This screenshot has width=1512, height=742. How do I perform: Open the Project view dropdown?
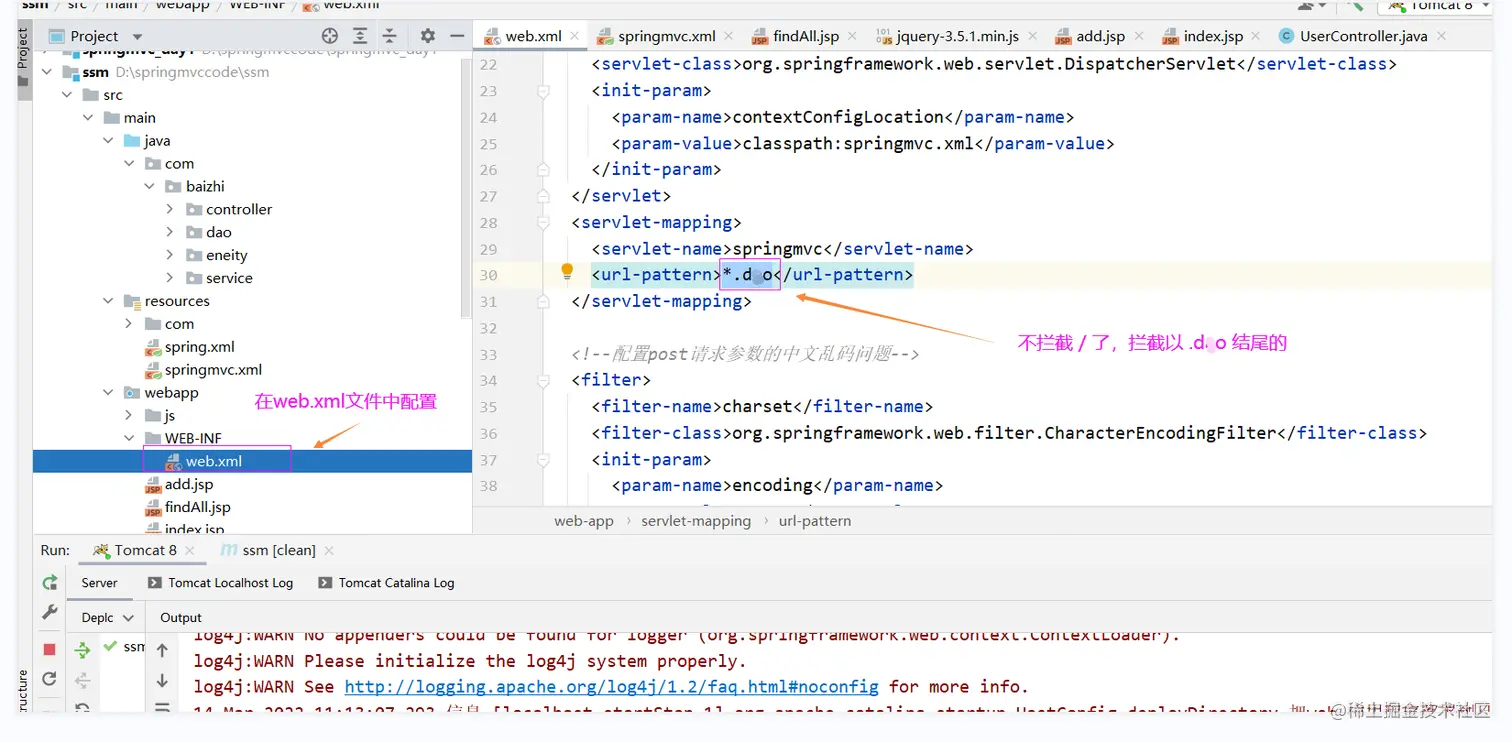pyautogui.click(x=137, y=37)
